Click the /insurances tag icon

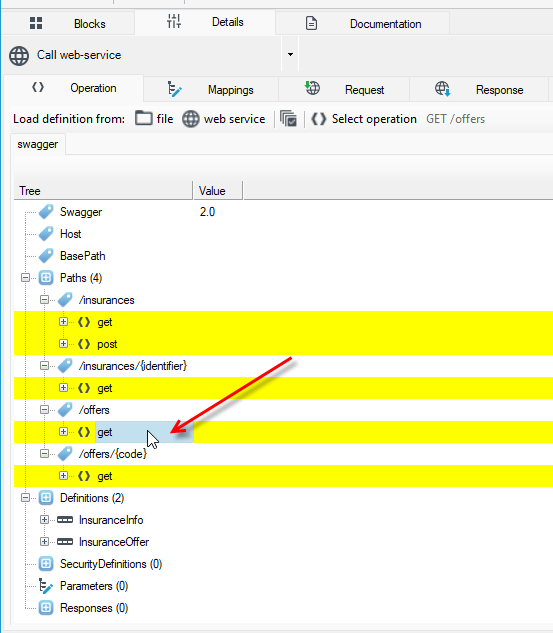[x=65, y=300]
